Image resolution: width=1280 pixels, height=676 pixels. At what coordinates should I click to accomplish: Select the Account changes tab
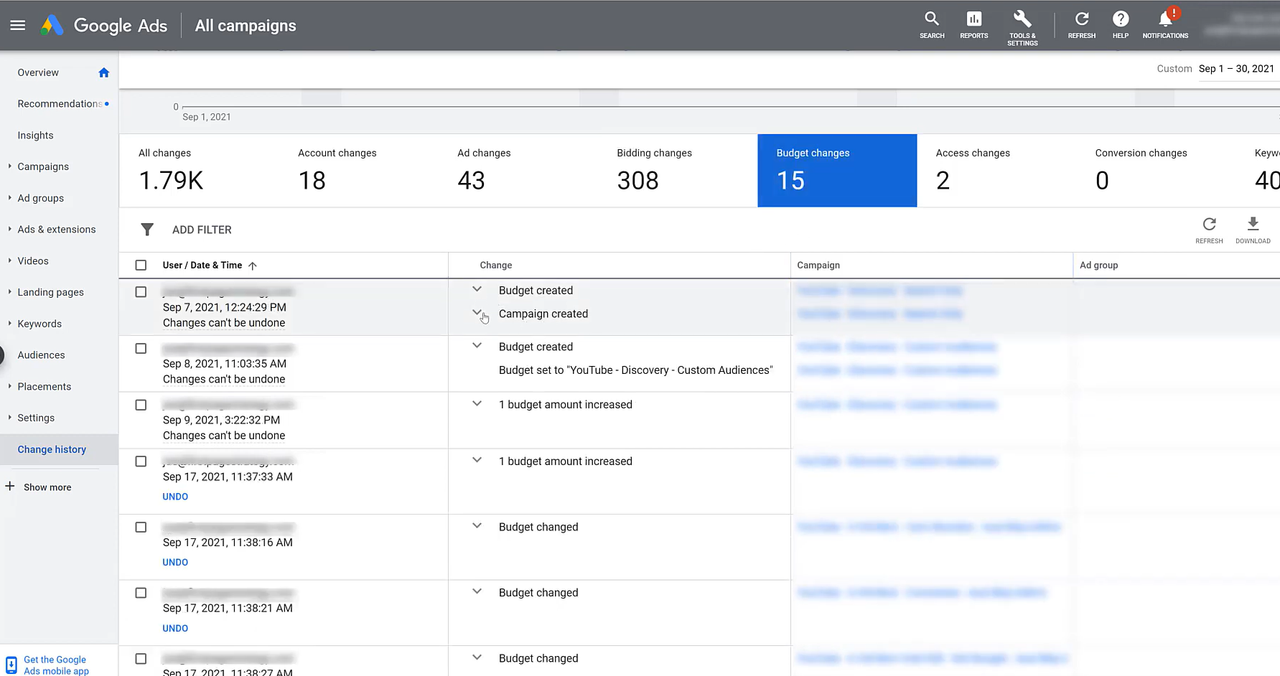(358, 171)
